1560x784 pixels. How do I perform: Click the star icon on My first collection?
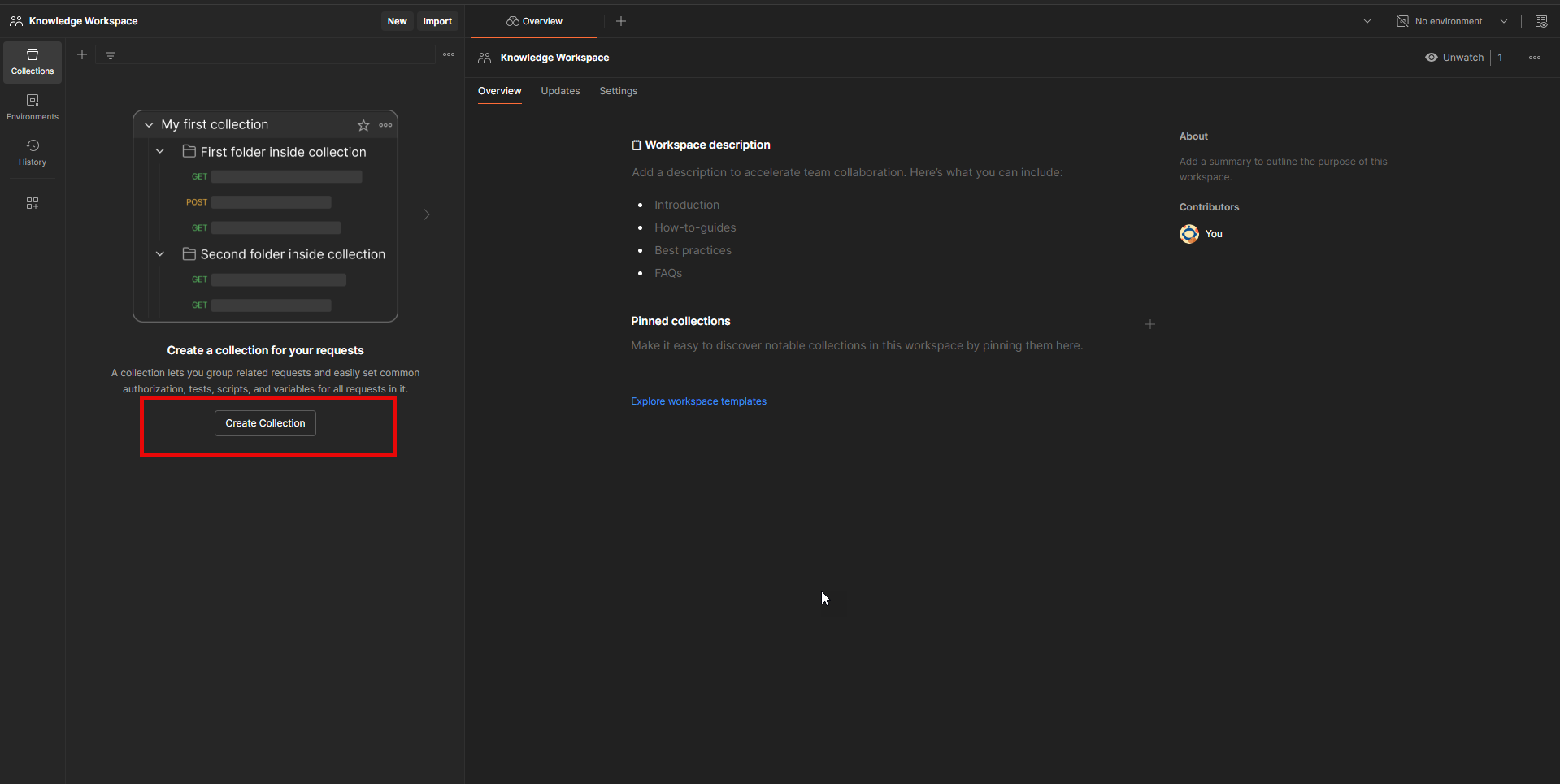pyautogui.click(x=363, y=125)
